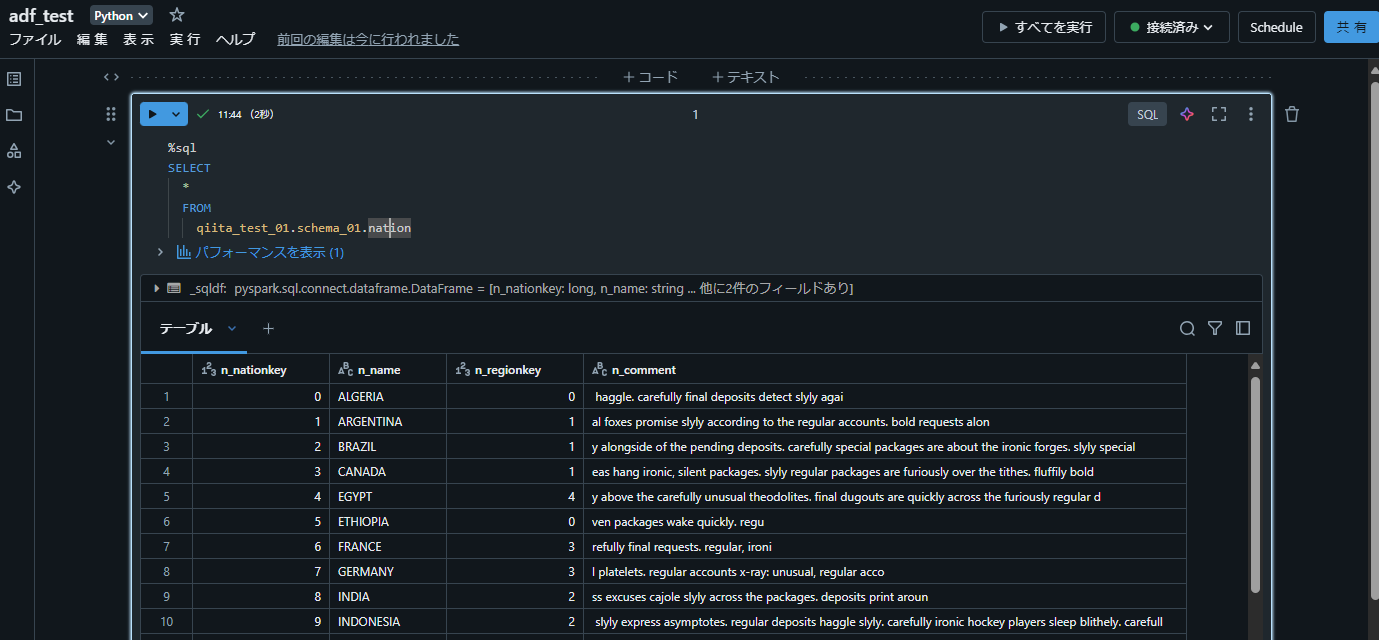Viewport: 1379px width, 640px height.
Task: Click row number 5 in results table
Action: click(x=166, y=497)
